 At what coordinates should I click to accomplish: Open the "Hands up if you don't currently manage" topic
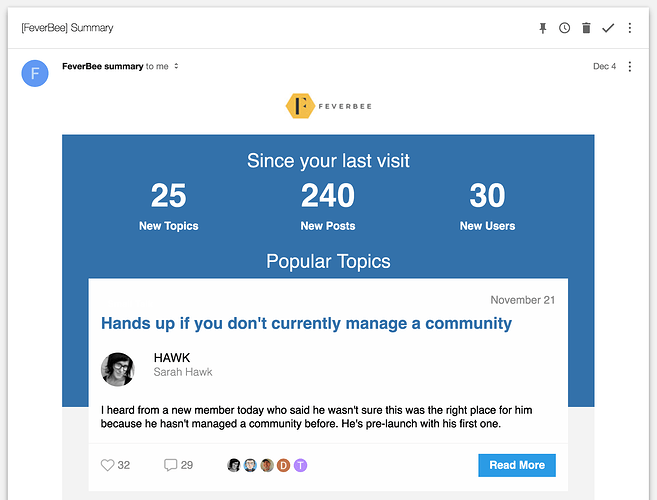pyautogui.click(x=306, y=324)
